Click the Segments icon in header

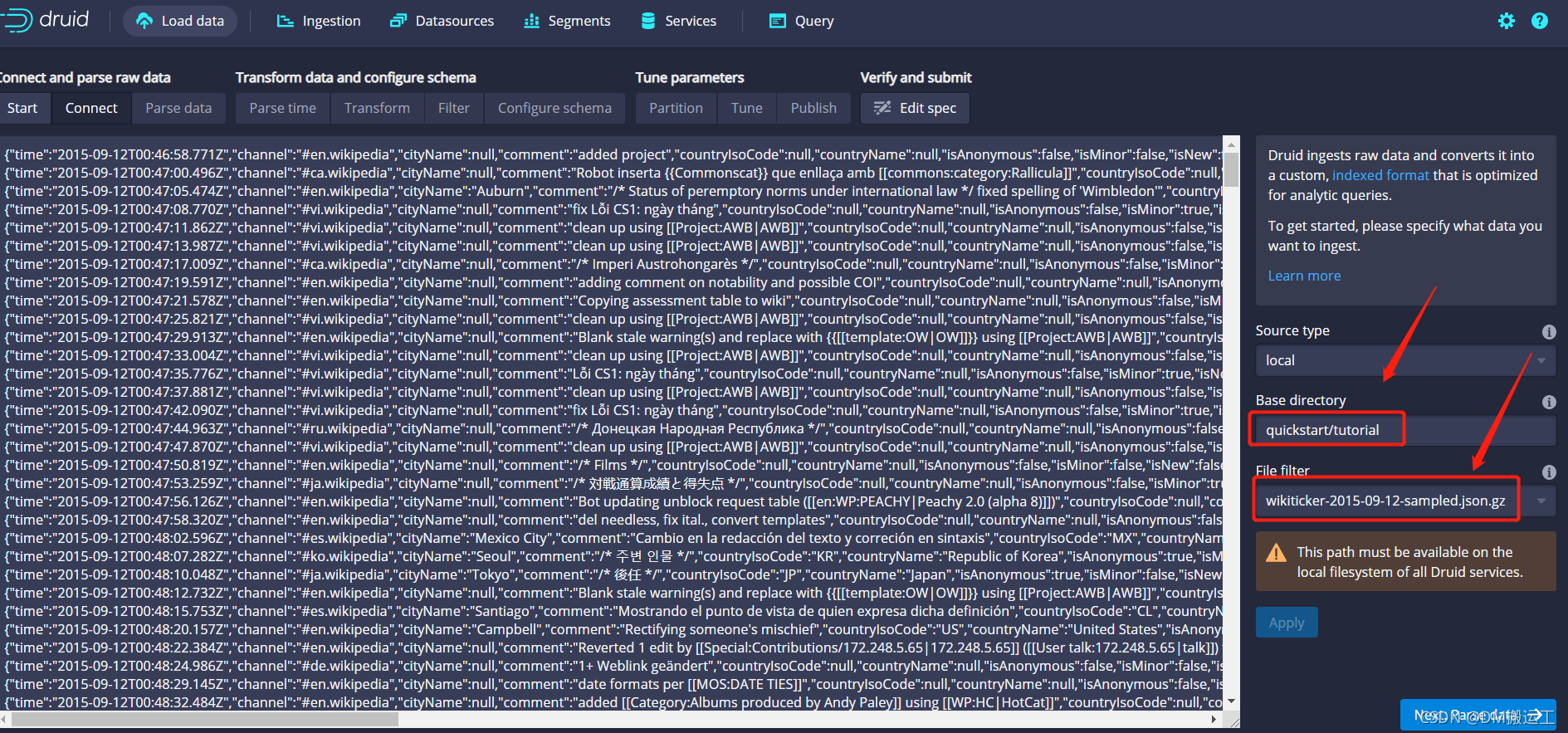coord(531,21)
